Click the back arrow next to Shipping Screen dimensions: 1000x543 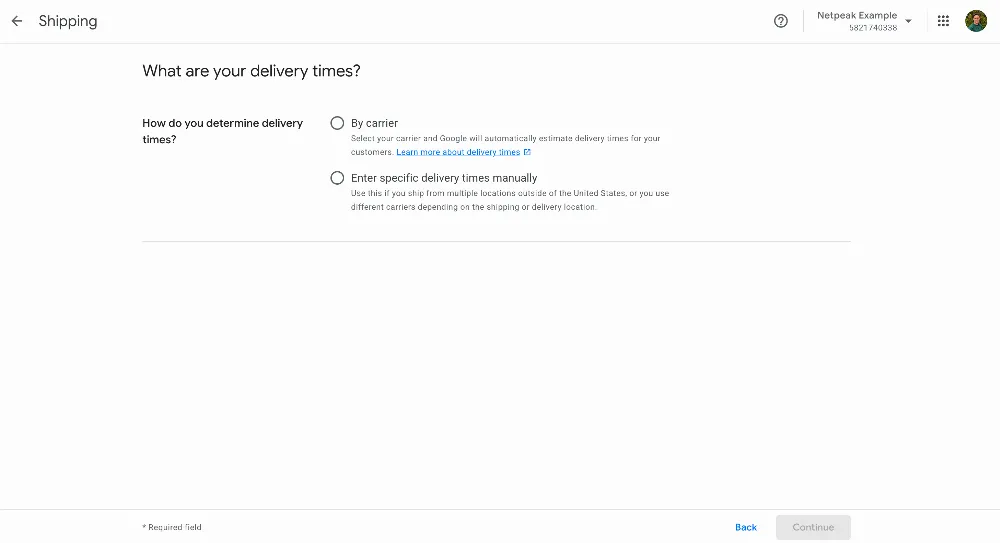(x=17, y=21)
